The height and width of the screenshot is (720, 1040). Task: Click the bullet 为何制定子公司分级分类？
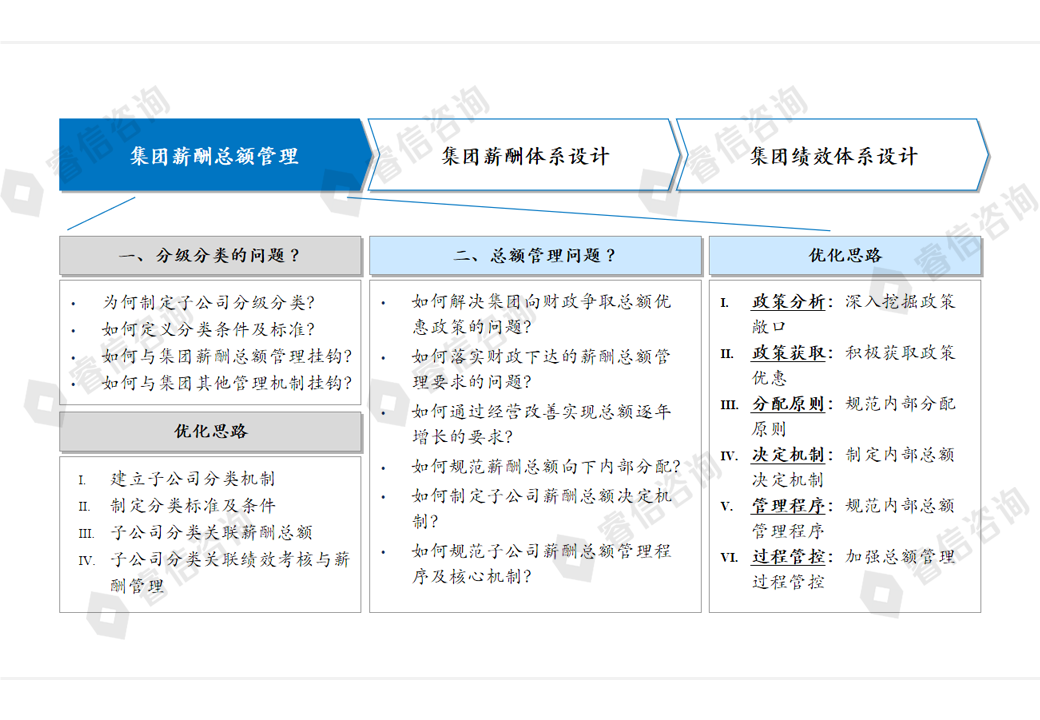pyautogui.click(x=208, y=301)
